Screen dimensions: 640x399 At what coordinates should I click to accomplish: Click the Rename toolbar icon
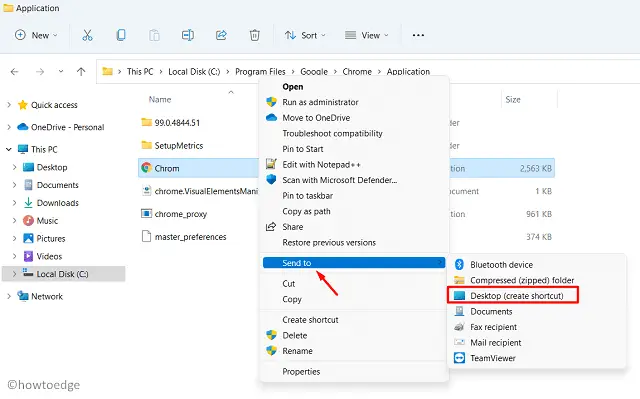[188, 35]
